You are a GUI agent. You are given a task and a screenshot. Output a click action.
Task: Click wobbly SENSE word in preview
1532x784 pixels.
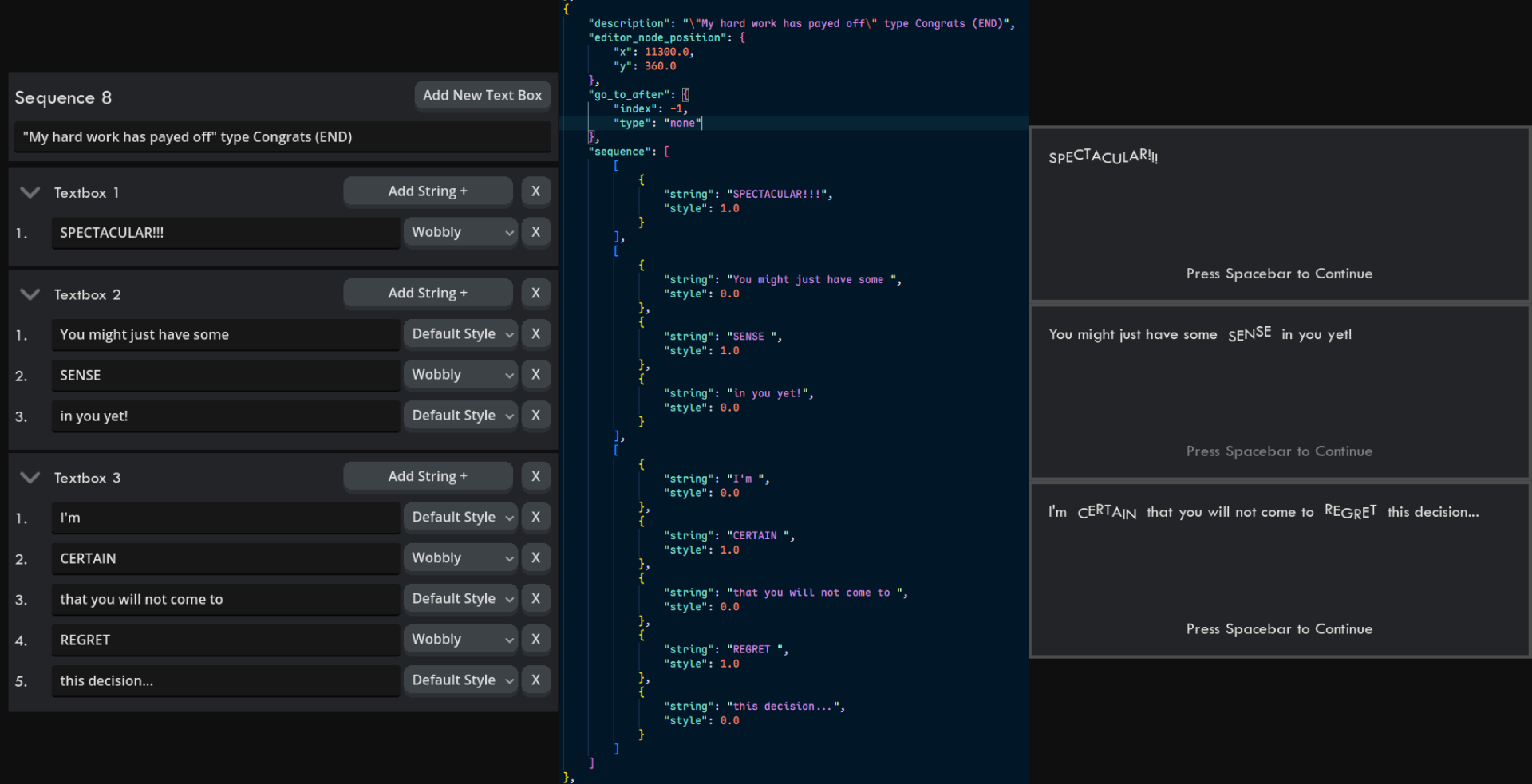click(1250, 333)
